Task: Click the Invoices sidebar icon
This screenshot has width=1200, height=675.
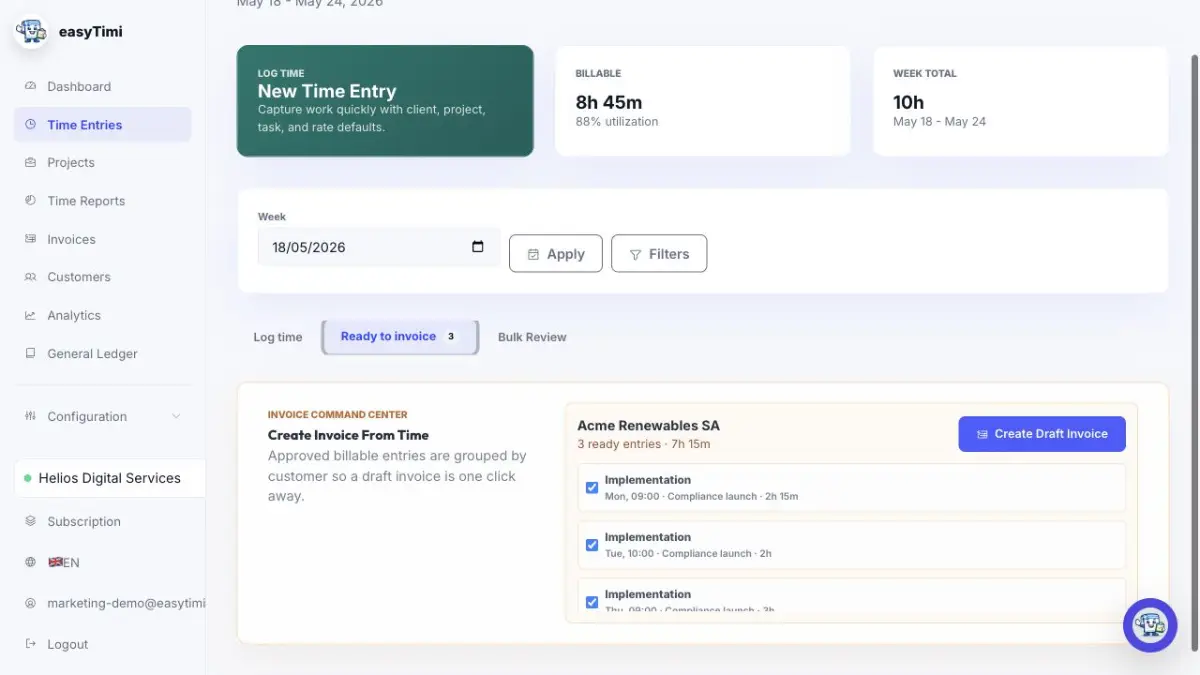Action: point(30,240)
